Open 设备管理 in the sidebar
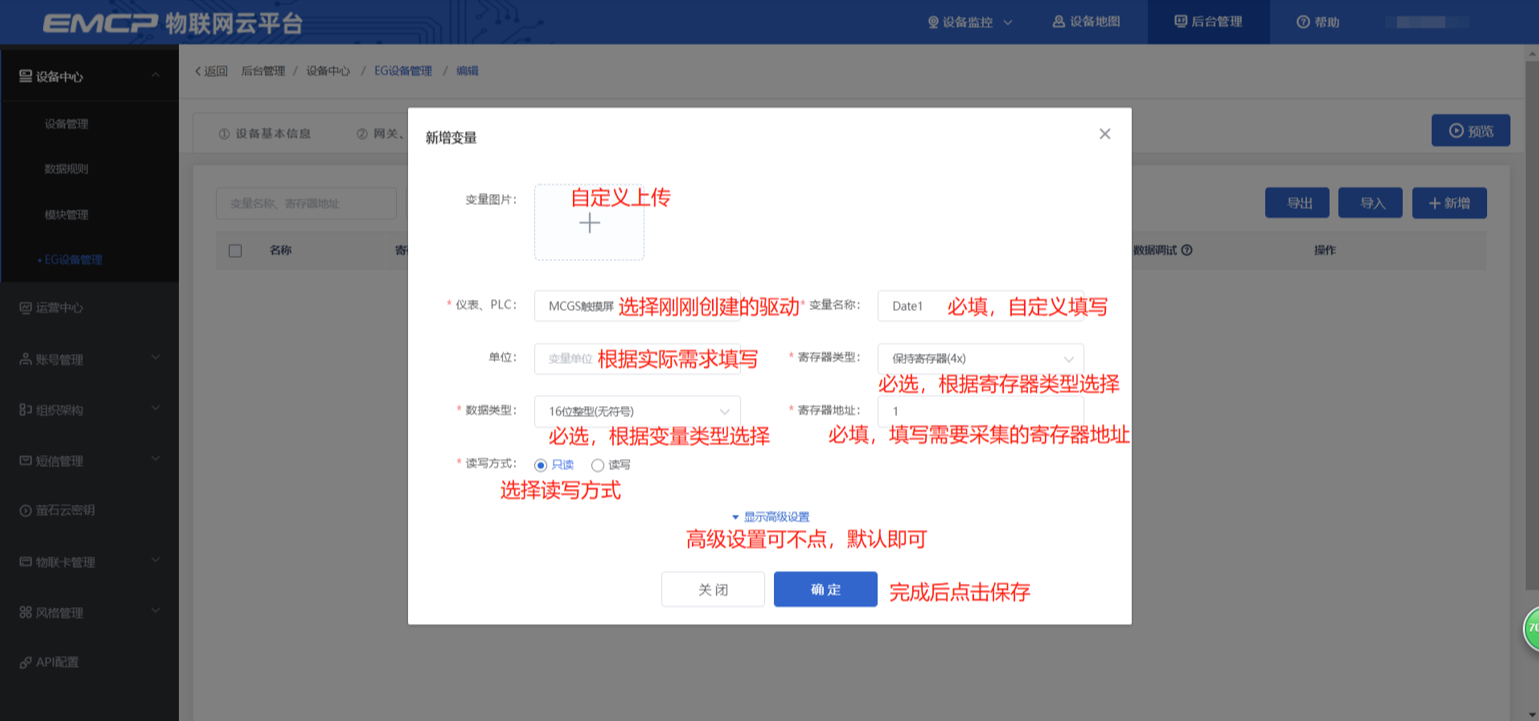The height and width of the screenshot is (721, 1539). pyautogui.click(x=66, y=124)
